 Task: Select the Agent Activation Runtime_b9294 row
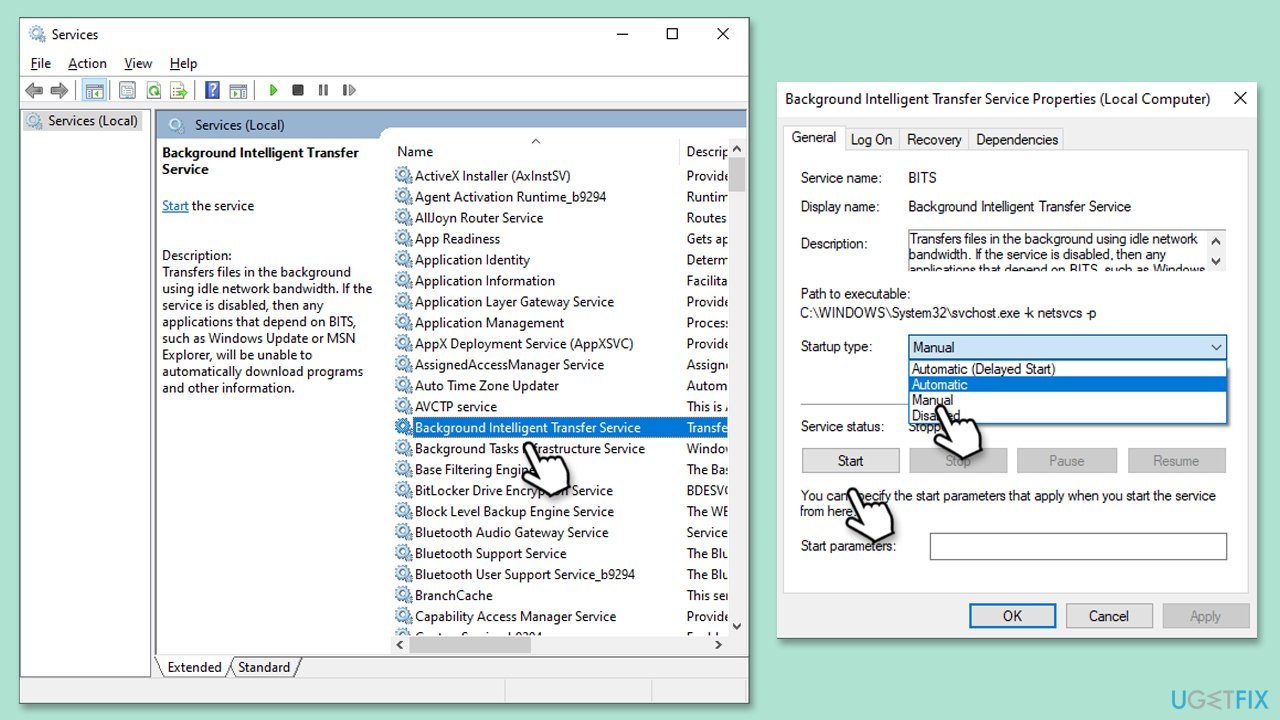pyautogui.click(x=560, y=197)
